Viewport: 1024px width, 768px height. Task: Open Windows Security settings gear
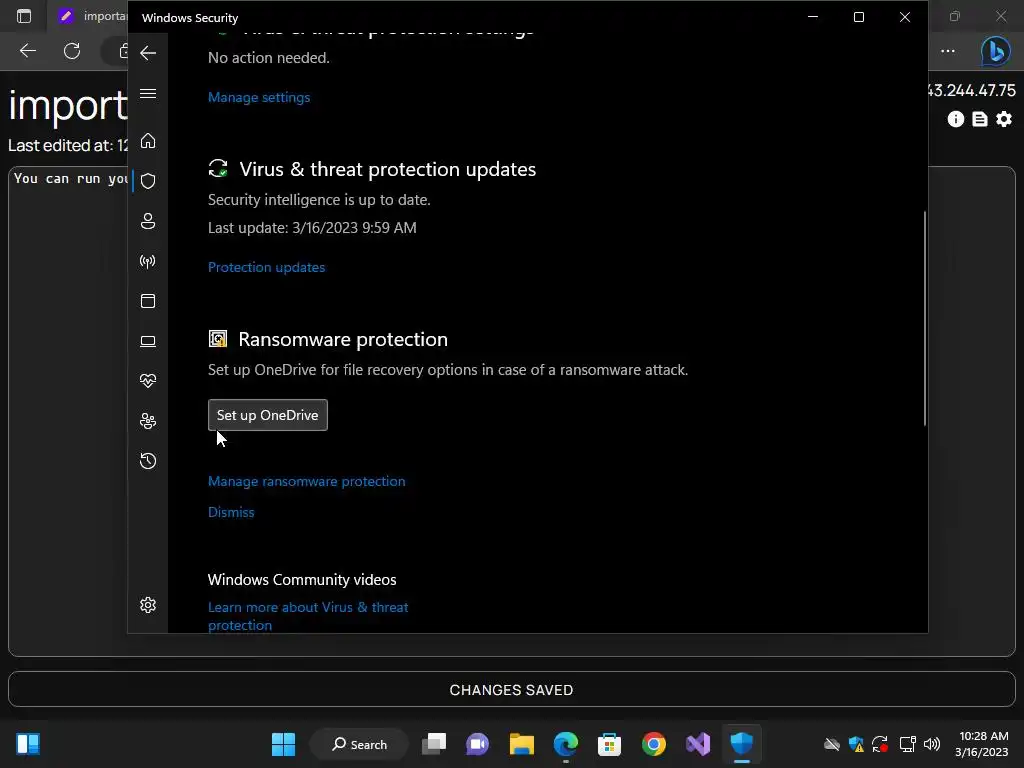point(148,605)
